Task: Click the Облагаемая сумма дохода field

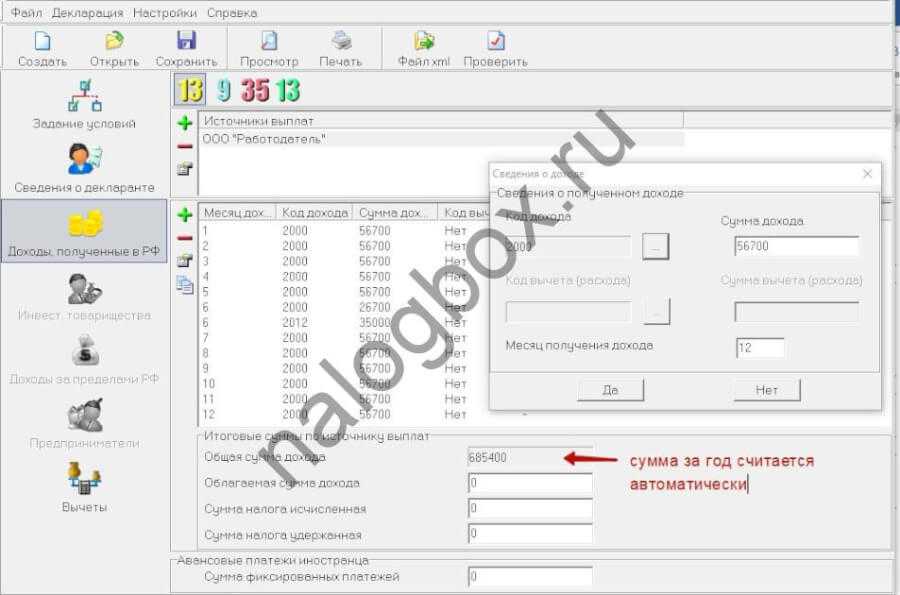Action: point(530,483)
